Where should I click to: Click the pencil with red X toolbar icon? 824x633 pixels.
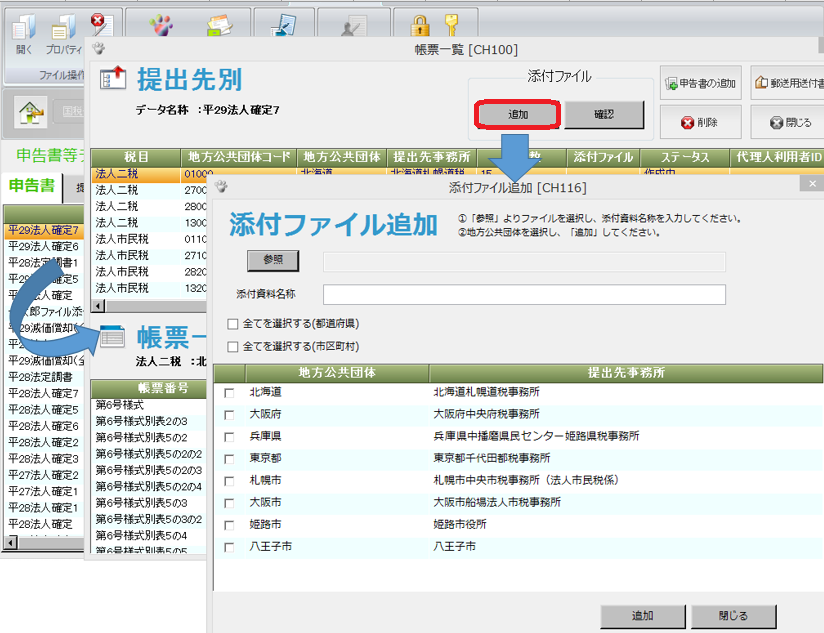(102, 24)
